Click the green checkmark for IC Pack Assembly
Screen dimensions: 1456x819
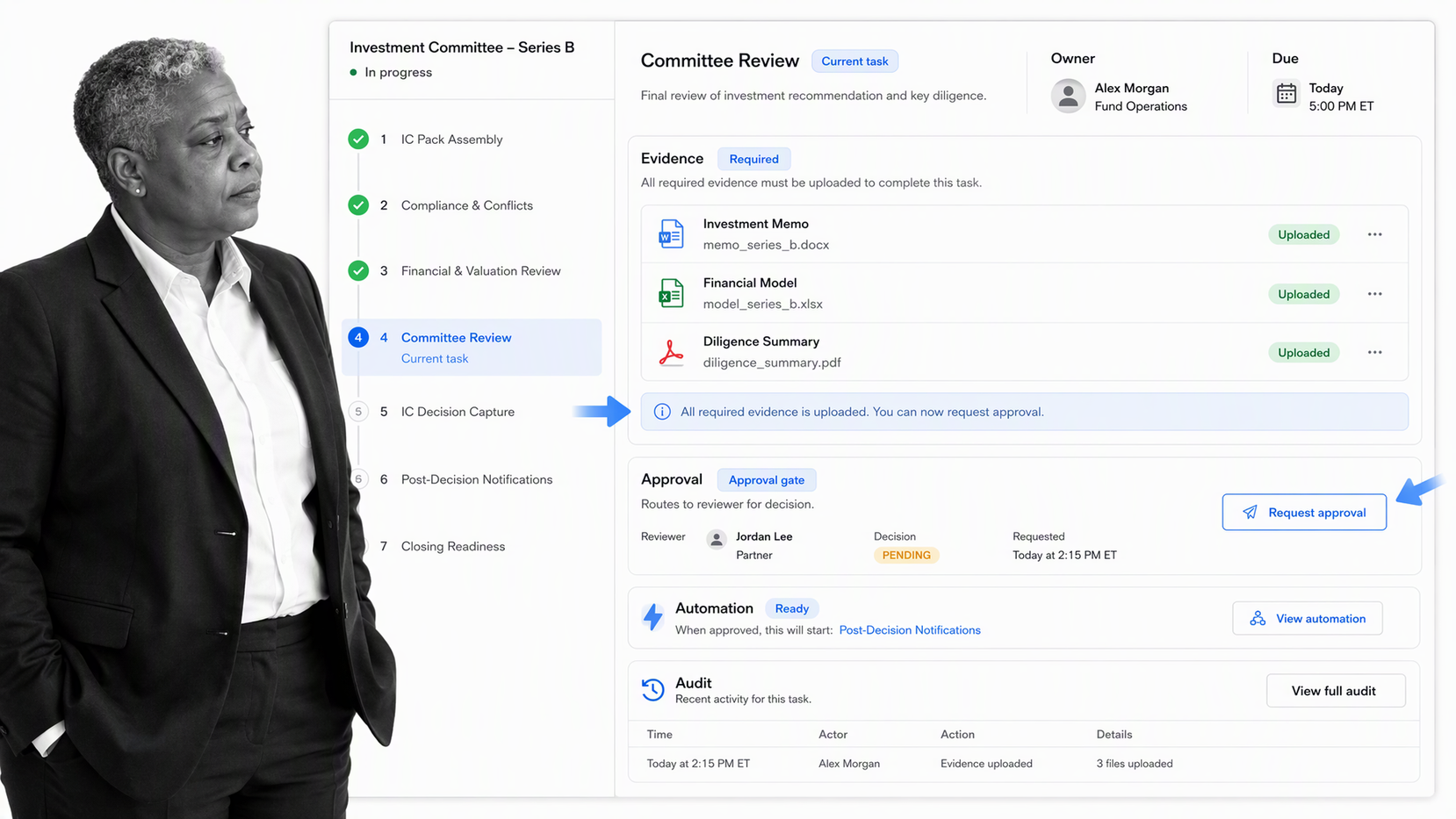click(358, 139)
